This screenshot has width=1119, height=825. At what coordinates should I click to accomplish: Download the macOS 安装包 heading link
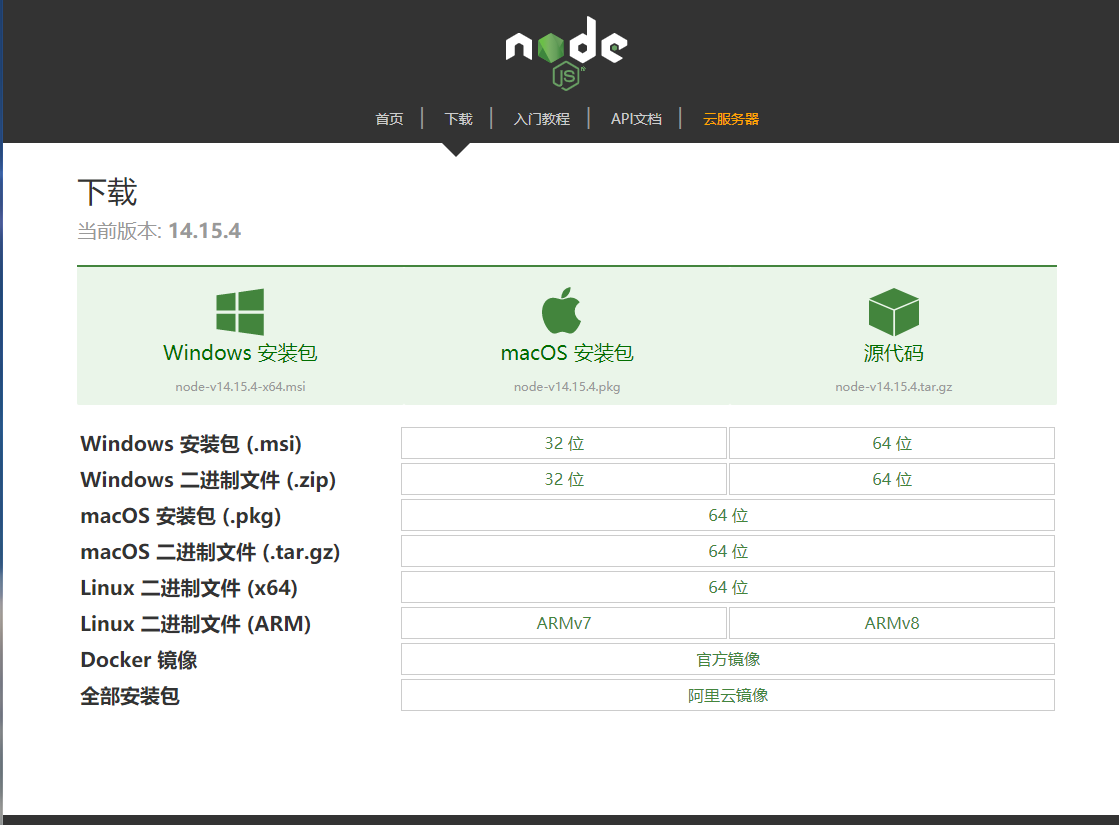[567, 353]
